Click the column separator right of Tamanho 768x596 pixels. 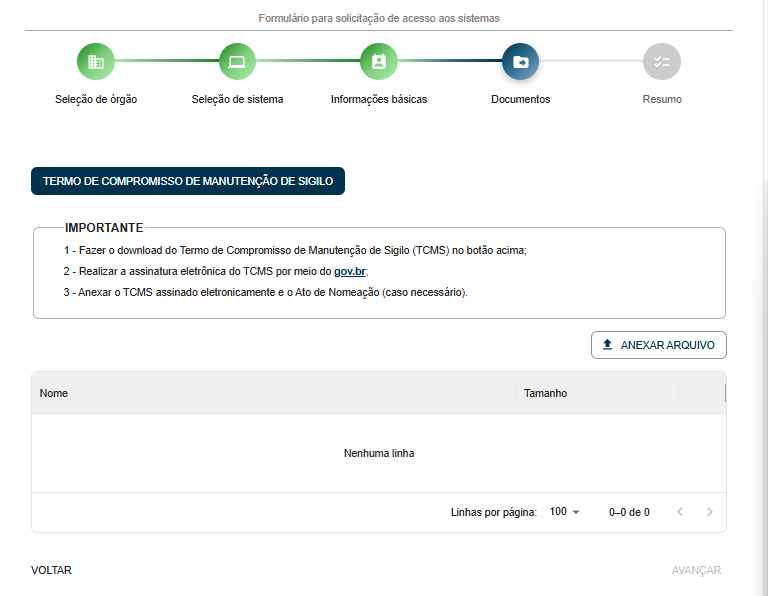678,393
